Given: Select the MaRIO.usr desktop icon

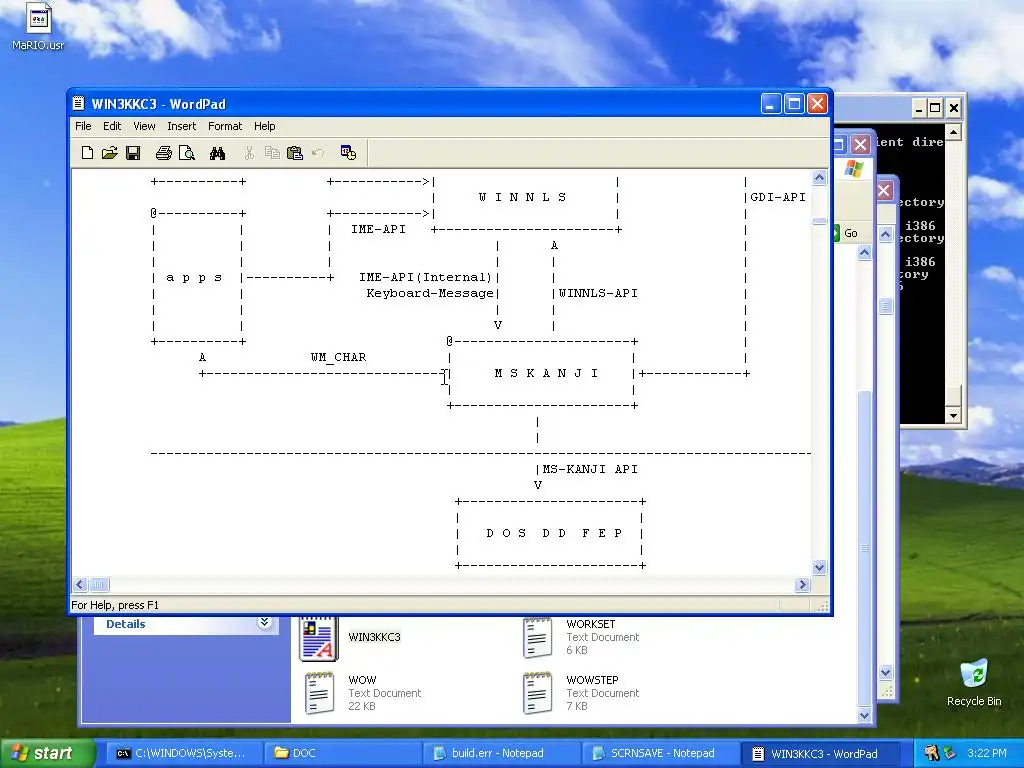Looking at the screenshot, I should pyautogui.click(x=38, y=26).
